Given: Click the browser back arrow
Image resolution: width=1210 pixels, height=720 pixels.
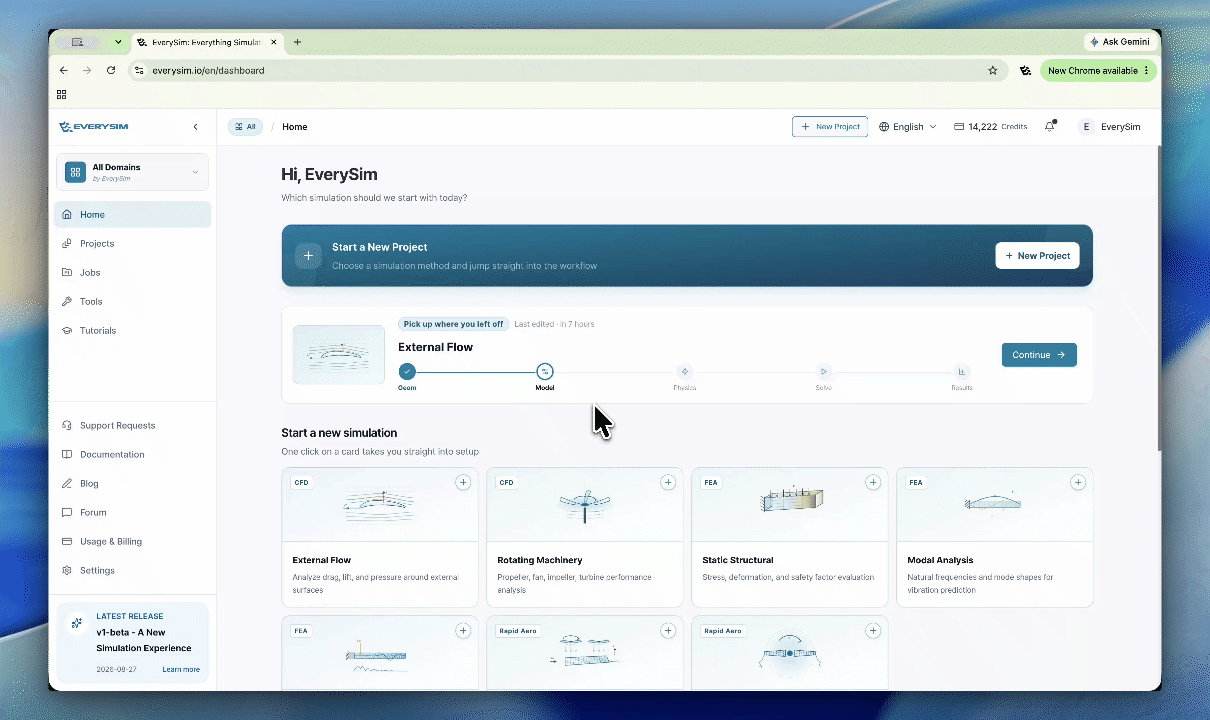Looking at the screenshot, I should pyautogui.click(x=64, y=71).
